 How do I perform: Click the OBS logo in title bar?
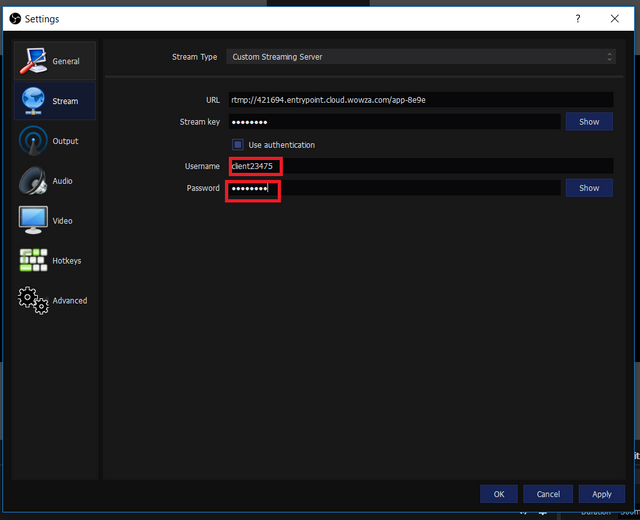pyautogui.click(x=15, y=18)
